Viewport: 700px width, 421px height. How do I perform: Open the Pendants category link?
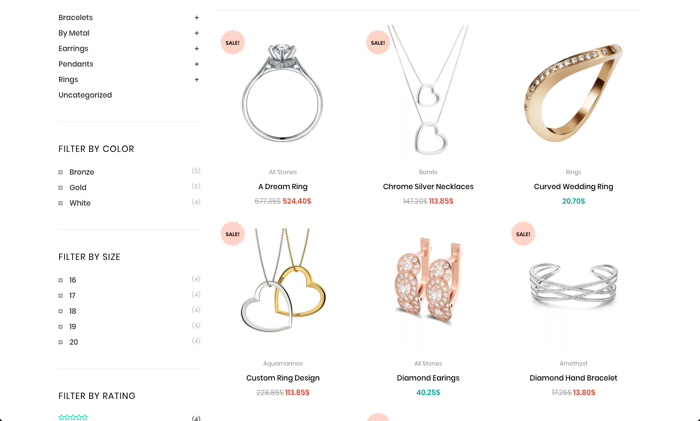[76, 64]
